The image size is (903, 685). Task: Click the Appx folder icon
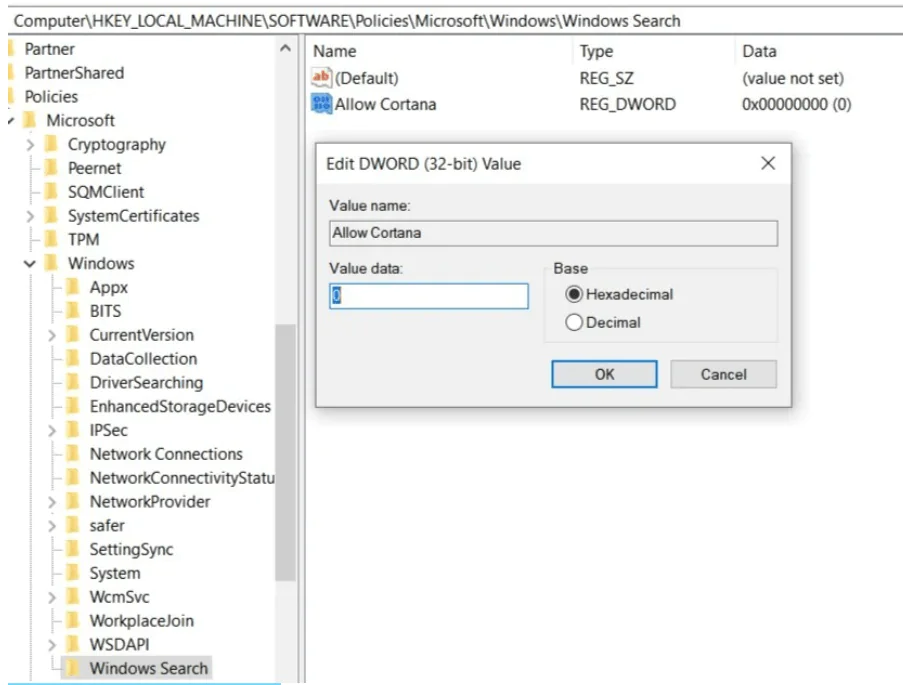click(73, 287)
